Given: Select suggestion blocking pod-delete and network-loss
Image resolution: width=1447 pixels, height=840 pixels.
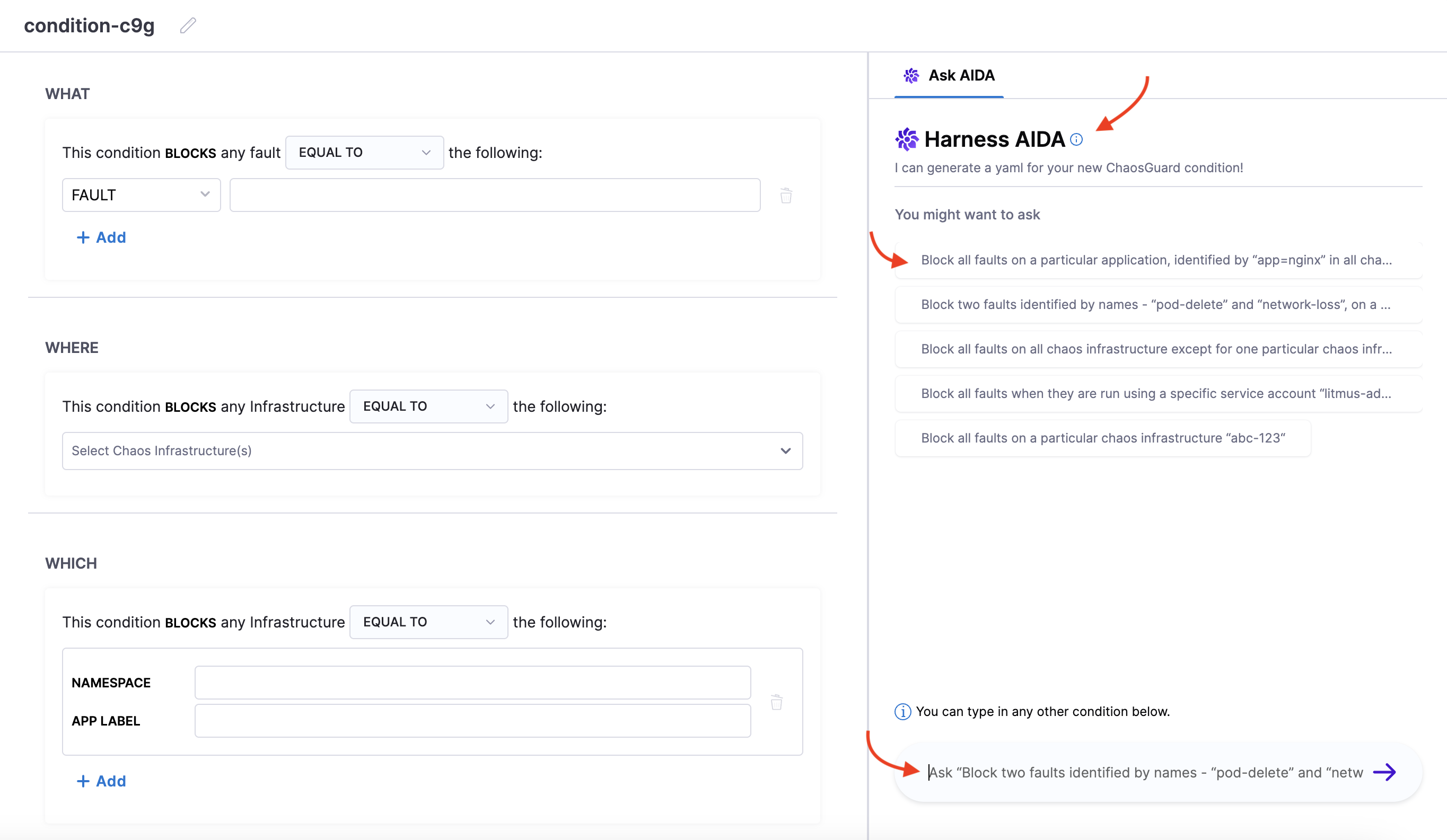Looking at the screenshot, I should click(x=1156, y=305).
